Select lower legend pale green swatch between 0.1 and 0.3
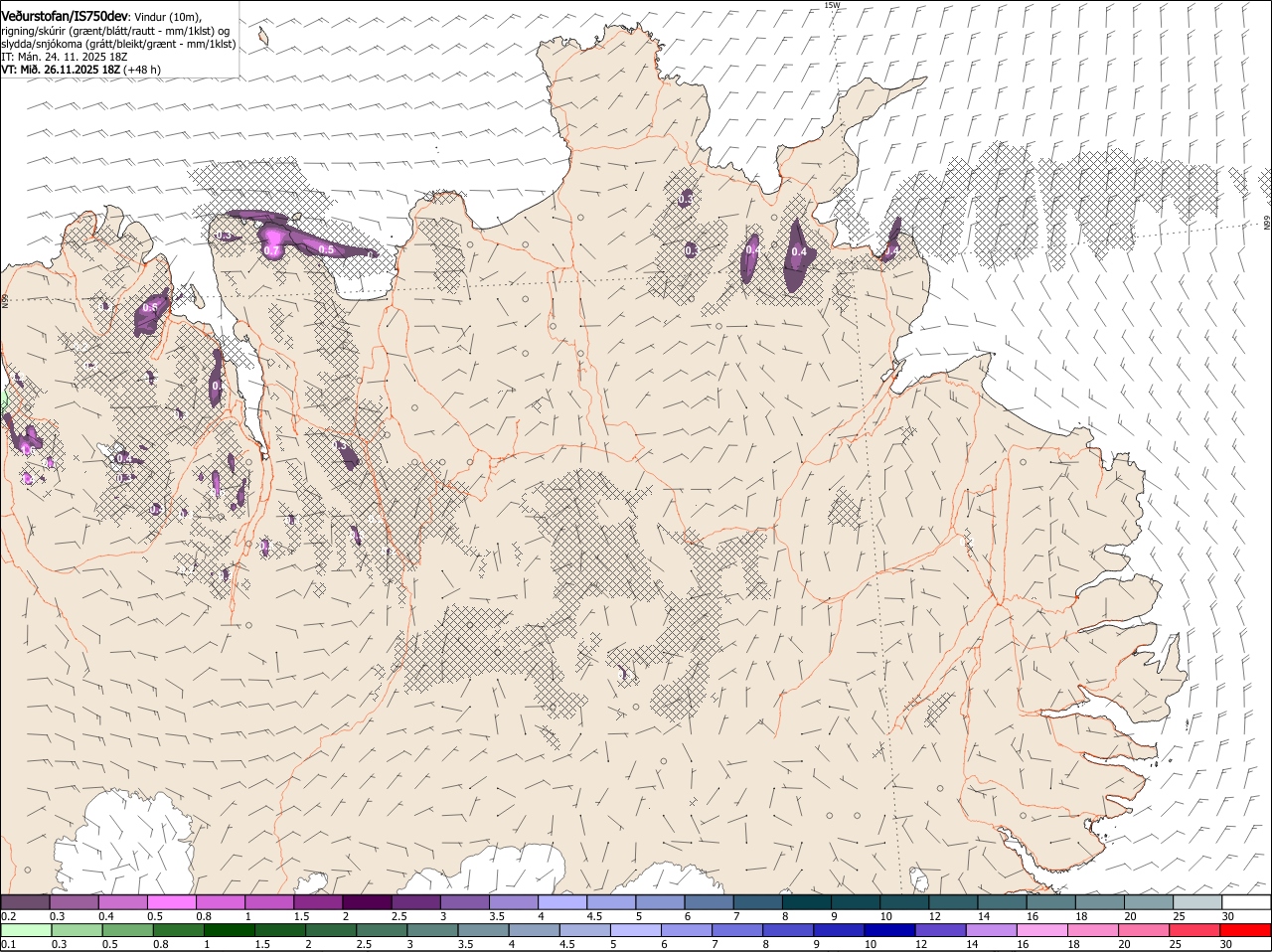This screenshot has width=1272, height=952. tap(25, 930)
